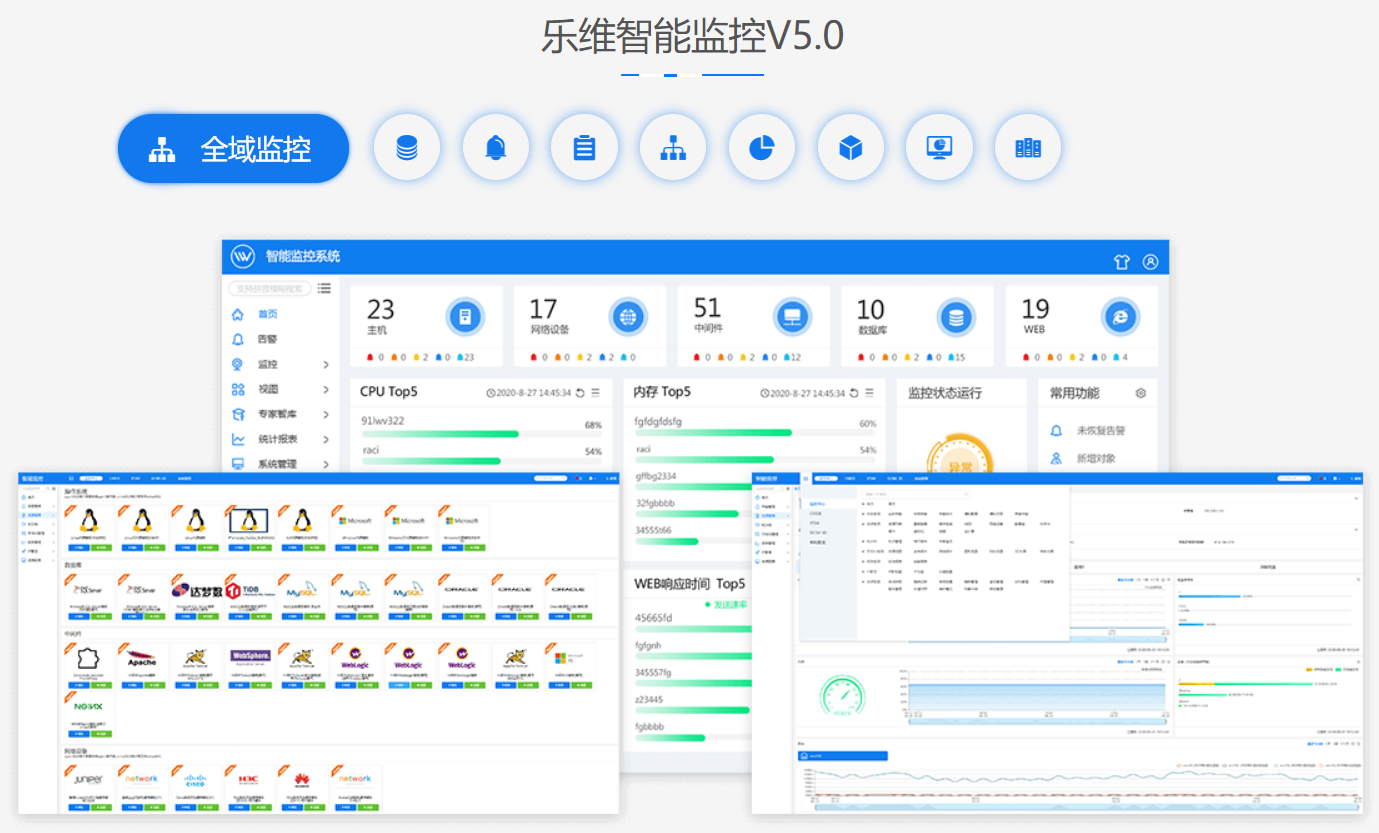
Task: Click the 数据库 card icon
Action: pyautogui.click(x=957, y=317)
